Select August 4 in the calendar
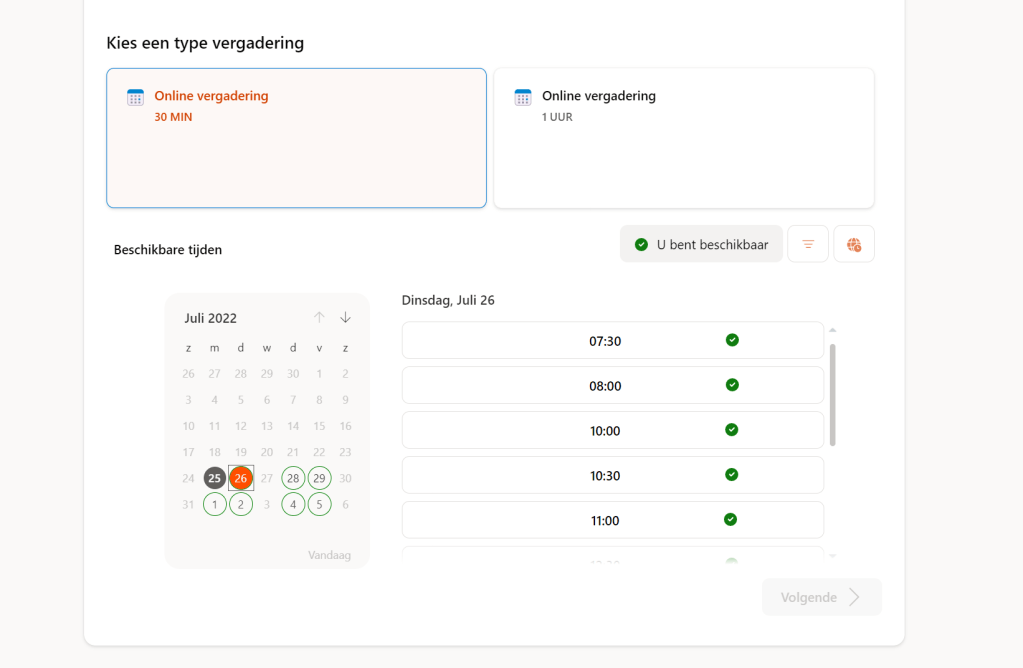 [x=293, y=505]
